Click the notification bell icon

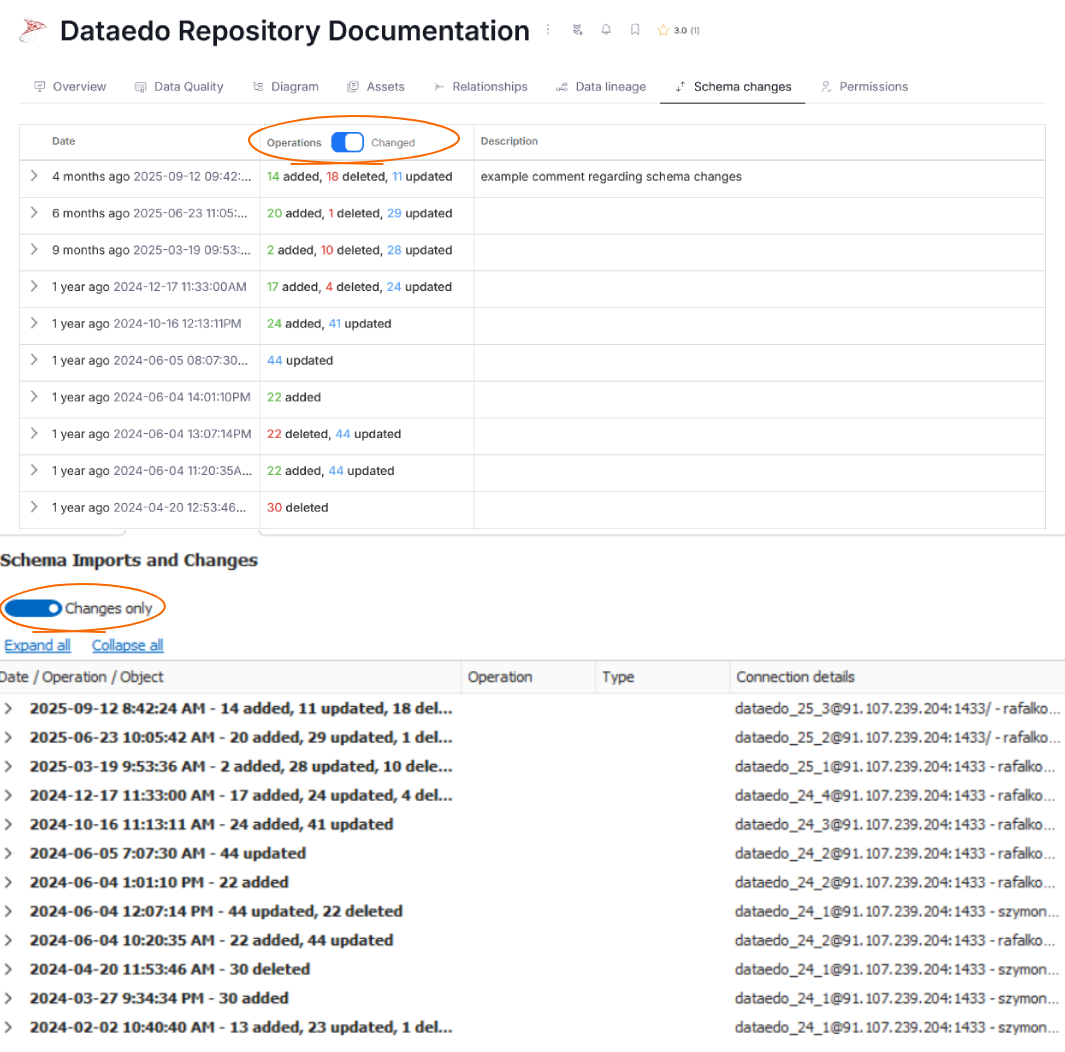coord(606,30)
